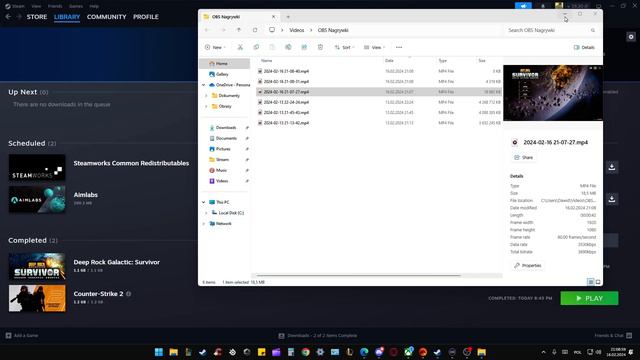This screenshot has width=640, height=360.
Task: Click the search magnifier icon in Explorer
Action: pos(593,30)
